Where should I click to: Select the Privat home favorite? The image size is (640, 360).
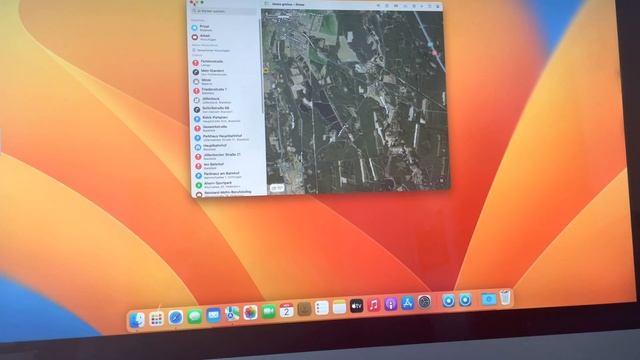click(224, 28)
